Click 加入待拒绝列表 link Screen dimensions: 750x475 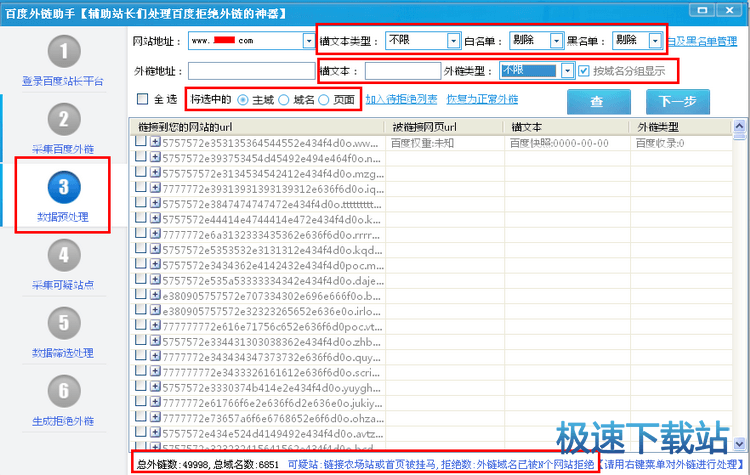(401, 99)
